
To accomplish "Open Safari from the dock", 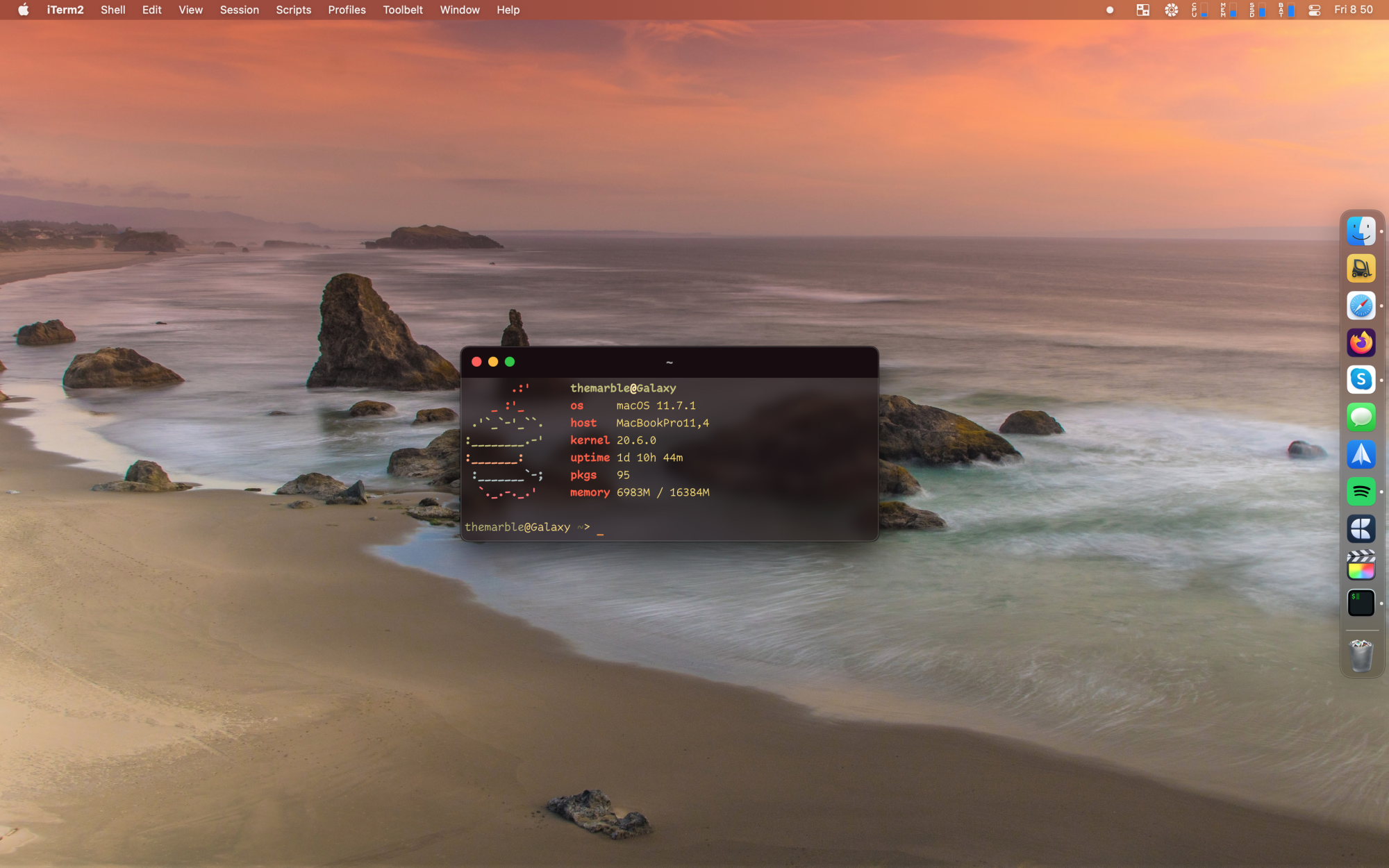I will click(x=1361, y=306).
